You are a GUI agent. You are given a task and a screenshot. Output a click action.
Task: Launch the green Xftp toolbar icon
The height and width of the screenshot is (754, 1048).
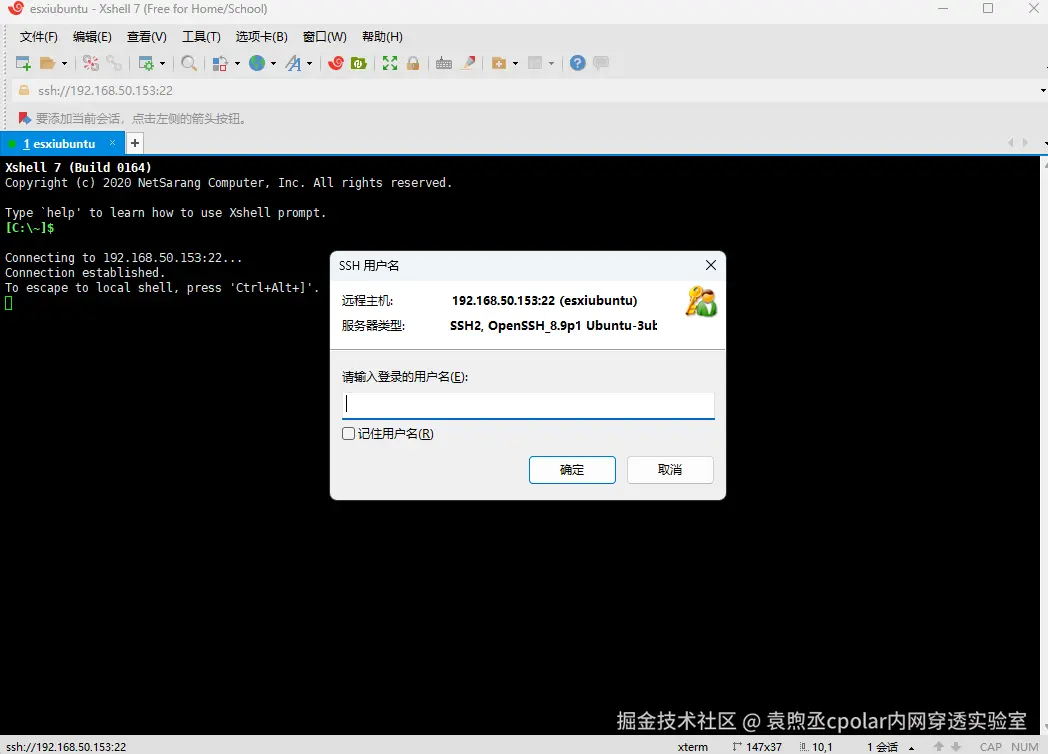pos(359,63)
